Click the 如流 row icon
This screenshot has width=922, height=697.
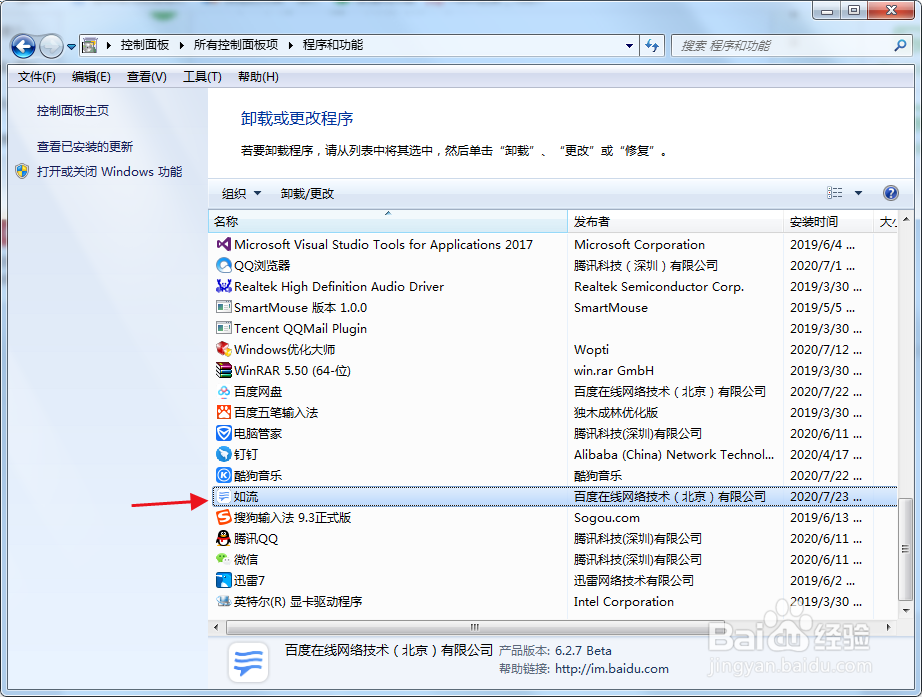223,496
